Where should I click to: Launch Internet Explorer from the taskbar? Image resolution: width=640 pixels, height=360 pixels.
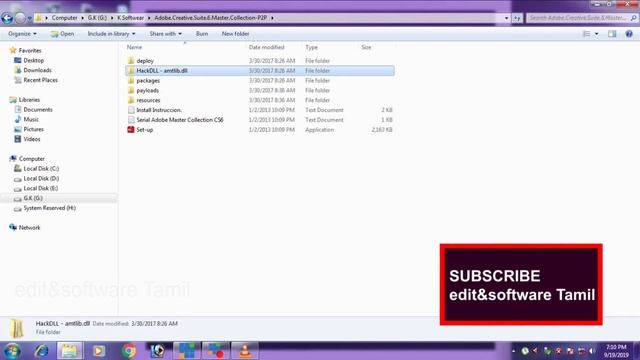pyautogui.click(x=41, y=351)
